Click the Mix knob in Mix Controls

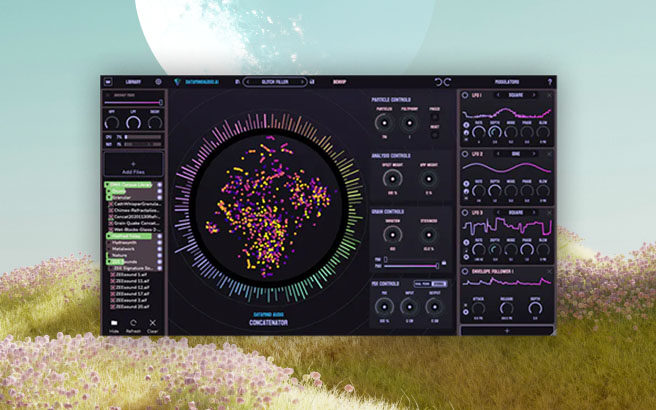384,307
